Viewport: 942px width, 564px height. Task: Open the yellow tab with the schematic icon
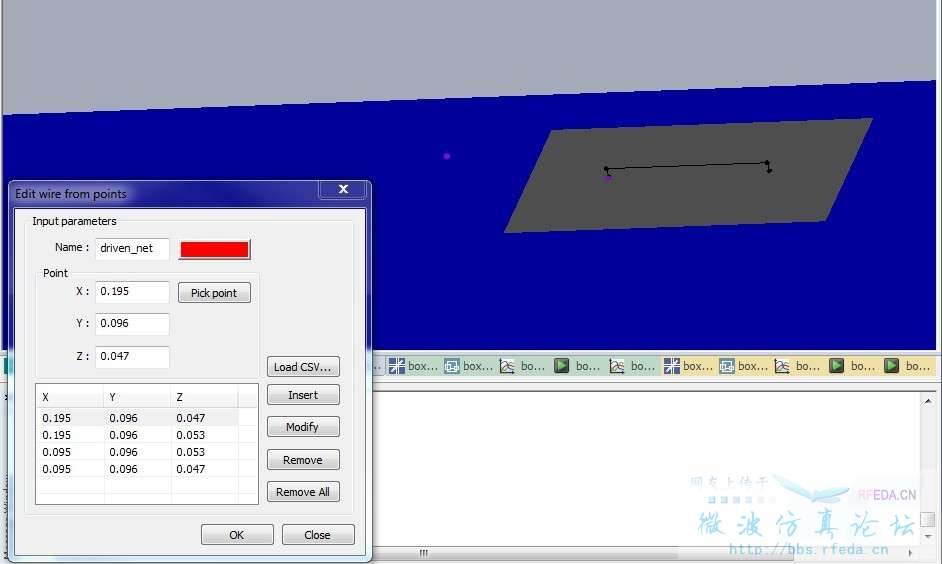click(x=744, y=366)
